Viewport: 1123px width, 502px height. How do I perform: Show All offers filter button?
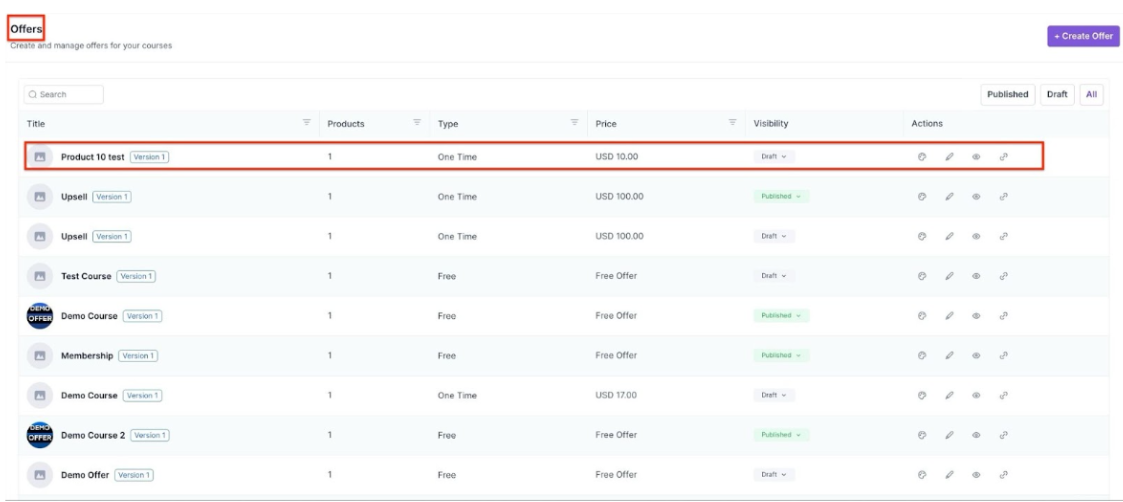click(x=1091, y=94)
